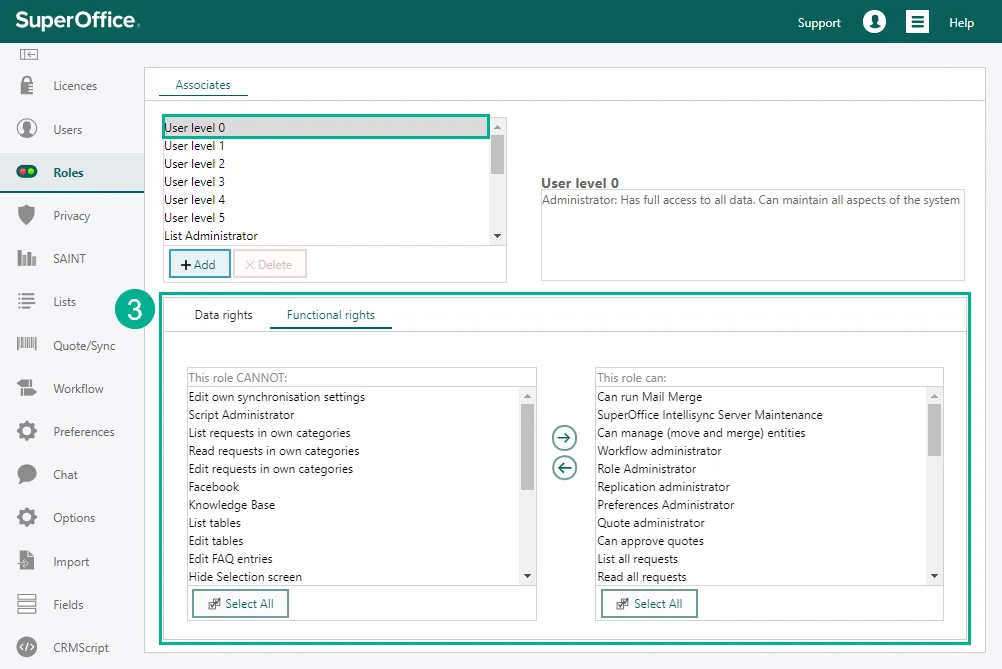Open the Support link in header
This screenshot has width=1002, height=669.
819,23
